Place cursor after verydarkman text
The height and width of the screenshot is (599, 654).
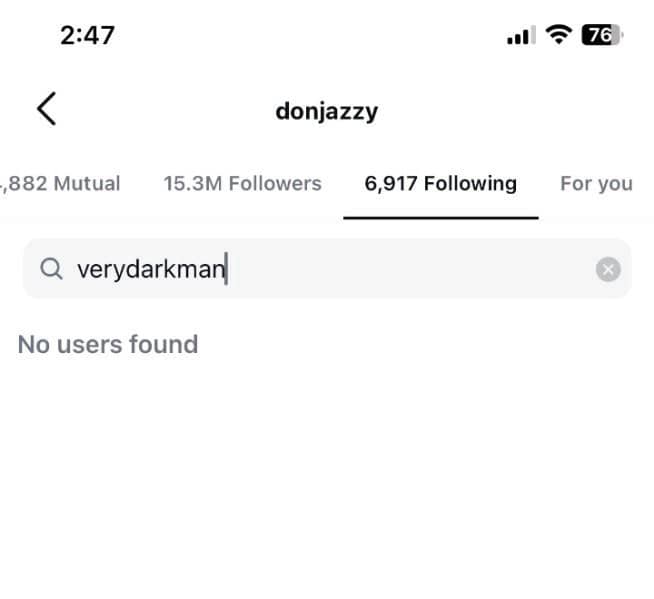[x=226, y=269]
